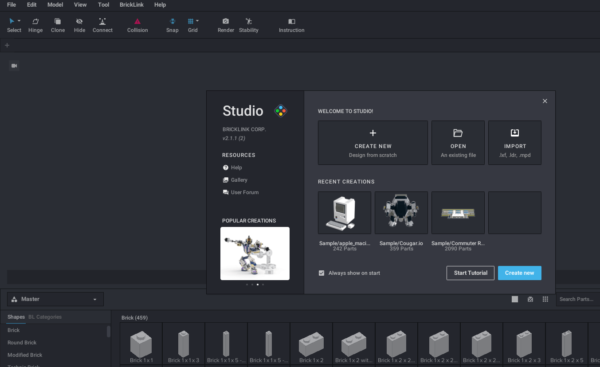Pick the Brick 1 x 1 part
The width and height of the screenshot is (600, 367).
click(x=141, y=343)
